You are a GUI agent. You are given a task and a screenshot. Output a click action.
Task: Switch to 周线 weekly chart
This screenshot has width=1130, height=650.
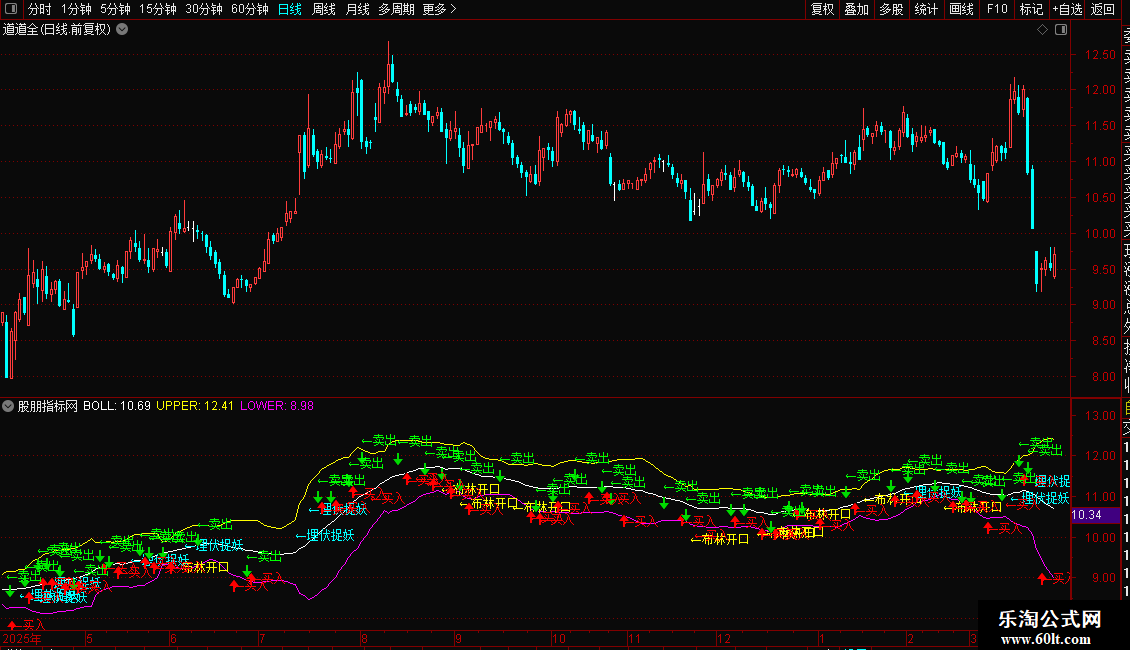coord(324,9)
